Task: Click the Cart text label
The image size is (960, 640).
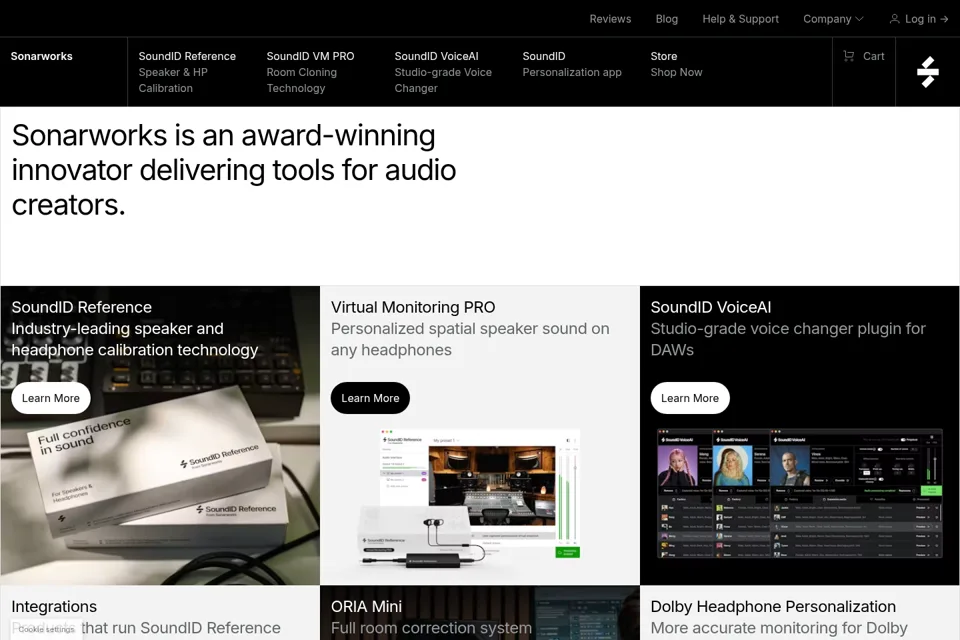Action: click(x=874, y=56)
